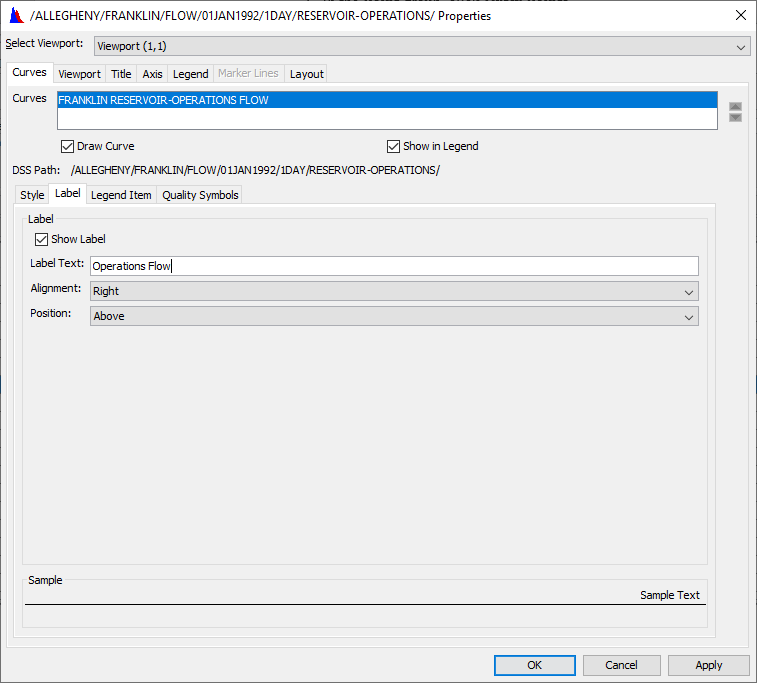This screenshot has height=683, width=757.
Task: Switch to the Viewport tab
Action: [79, 74]
